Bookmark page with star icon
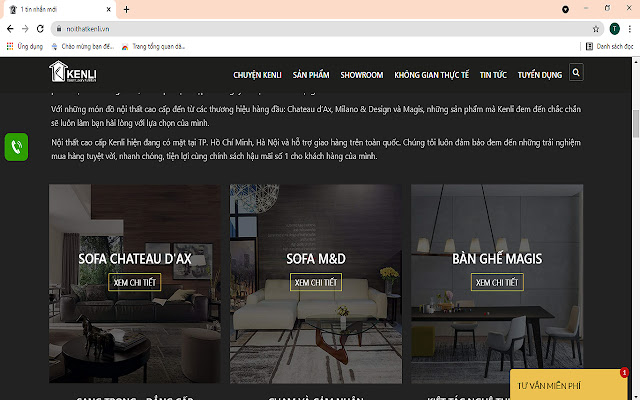The width and height of the screenshot is (640, 400). click(x=596, y=29)
